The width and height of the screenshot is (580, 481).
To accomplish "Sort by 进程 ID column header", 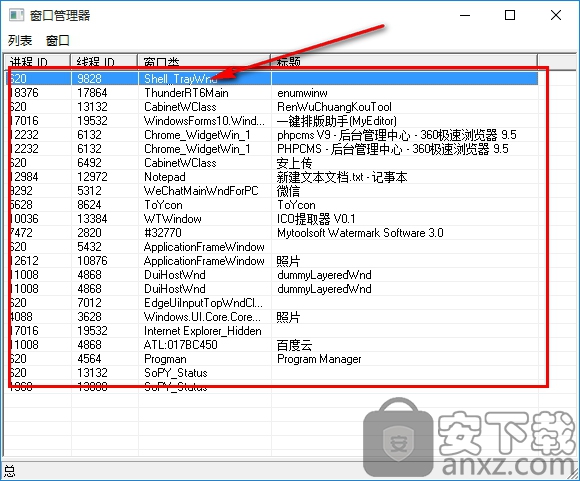I will click(x=37, y=61).
